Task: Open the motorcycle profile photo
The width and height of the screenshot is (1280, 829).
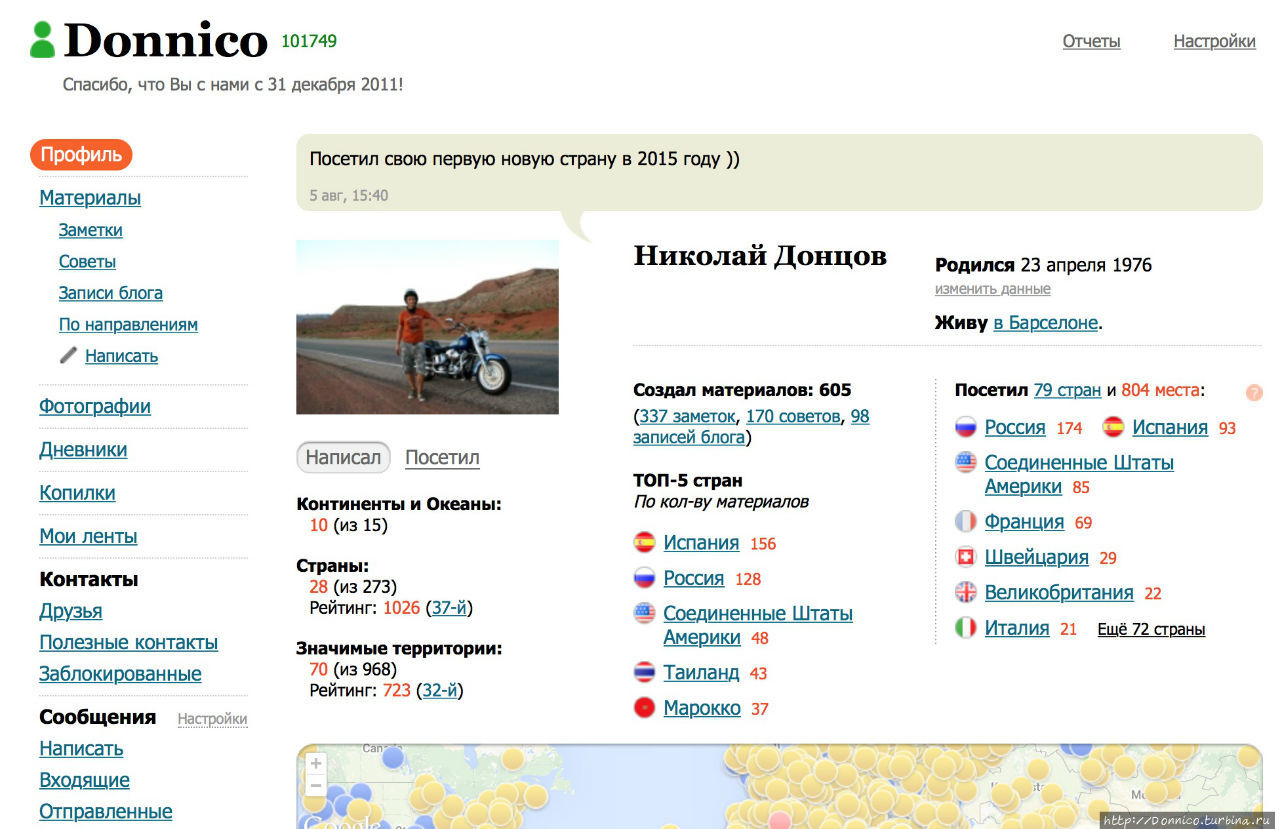Action: pyautogui.click(x=427, y=327)
